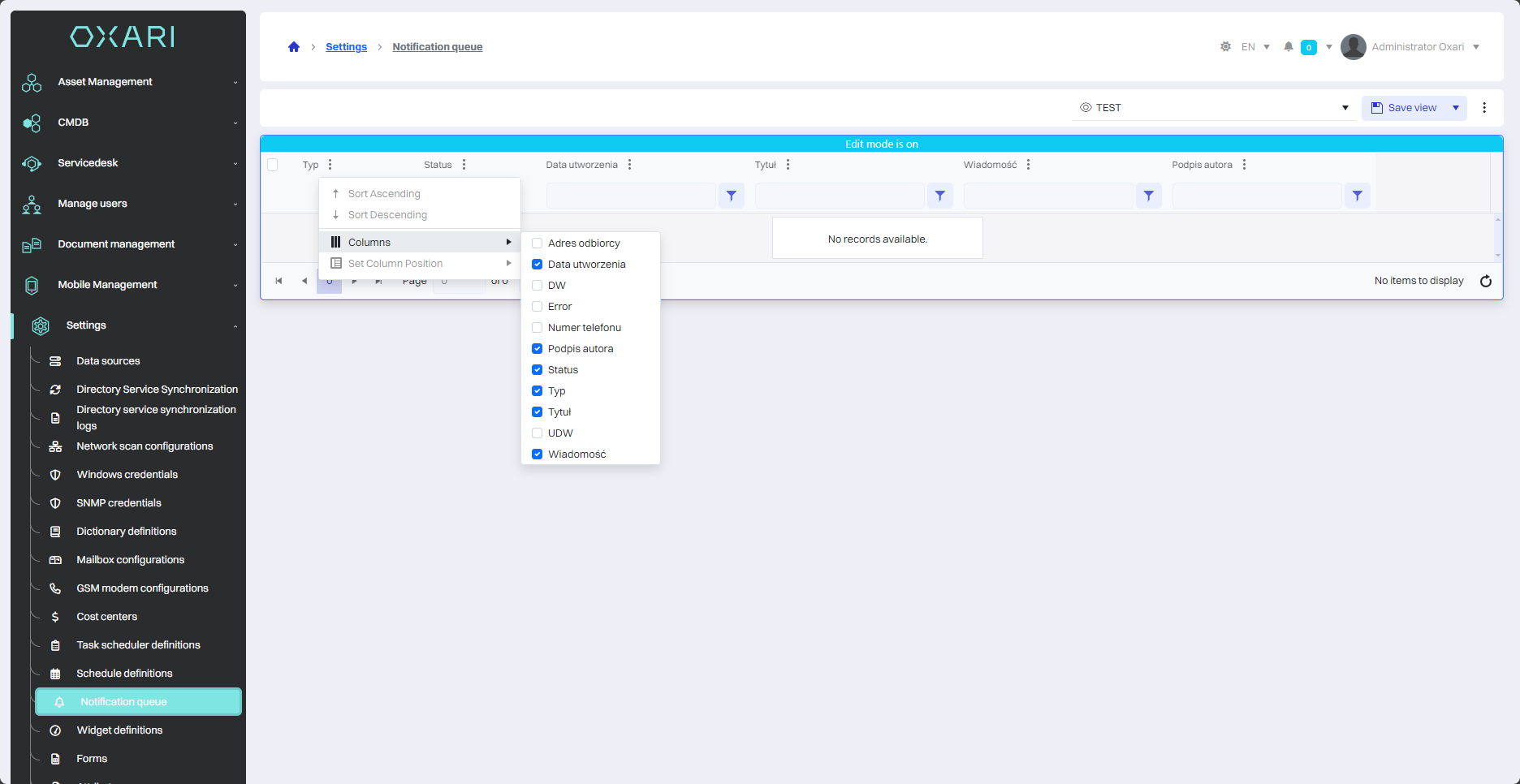The height and width of the screenshot is (784, 1520).
Task: Click the Tytuł column filter input field
Action: point(839,196)
